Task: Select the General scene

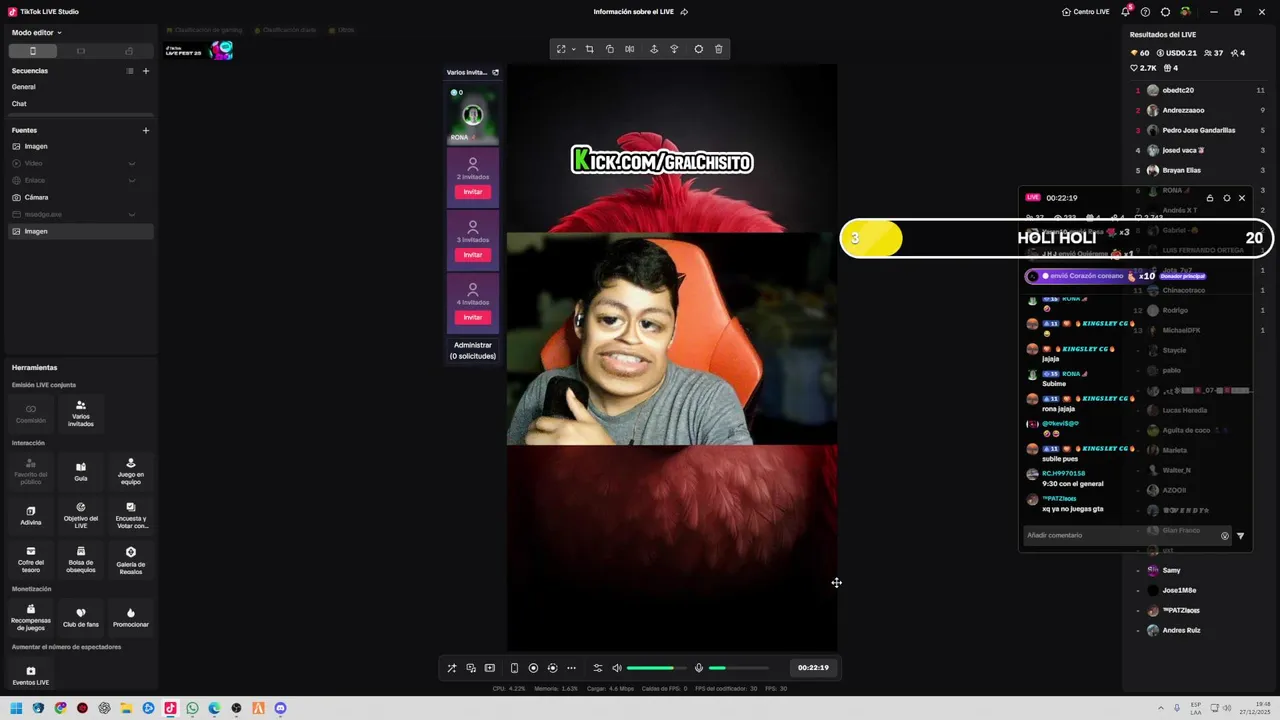Action: tap(80, 87)
